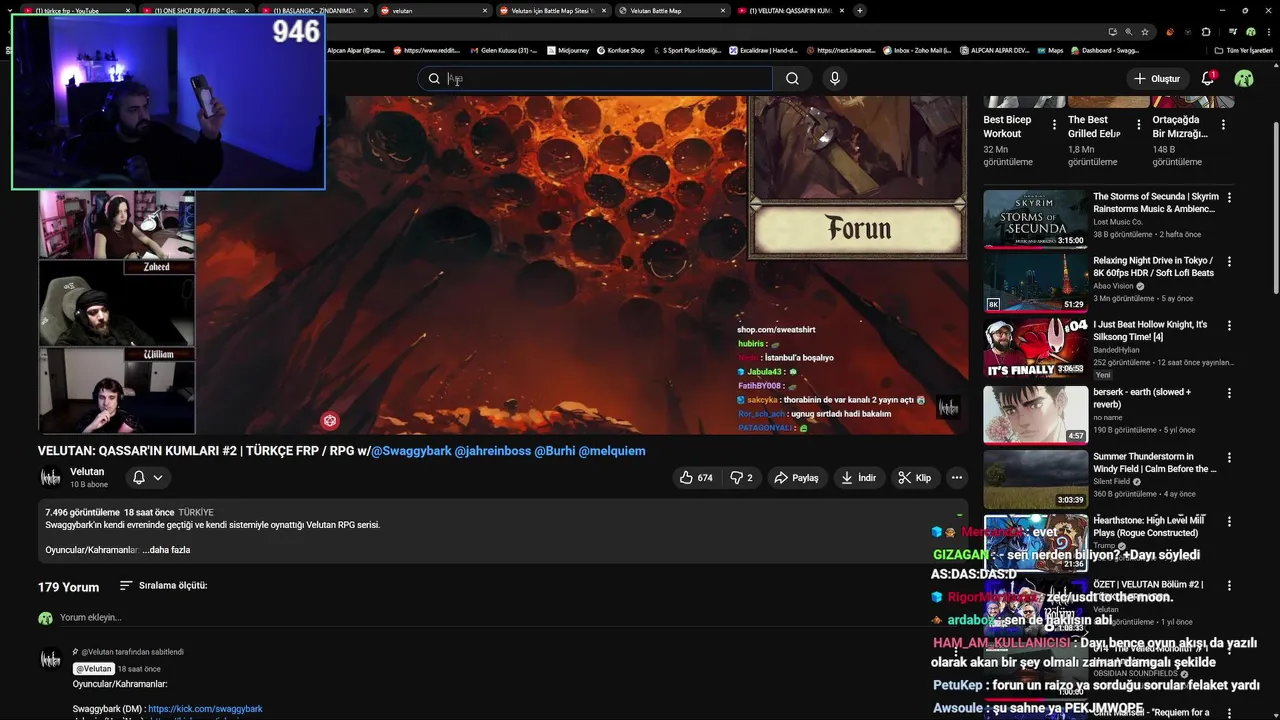The height and width of the screenshot is (720, 1280).
Task: Open berserk - earth (slowed + reverb) thumbnail
Action: coord(1035,414)
